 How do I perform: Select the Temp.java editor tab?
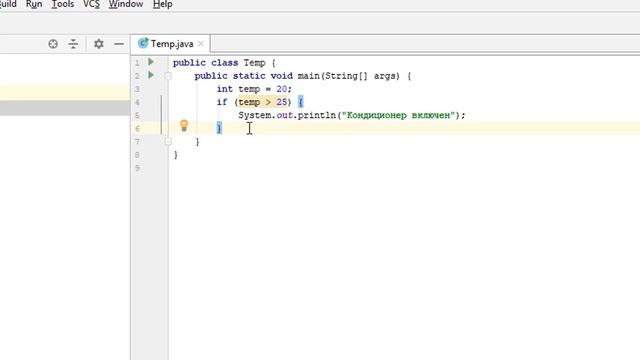pyautogui.click(x=171, y=44)
